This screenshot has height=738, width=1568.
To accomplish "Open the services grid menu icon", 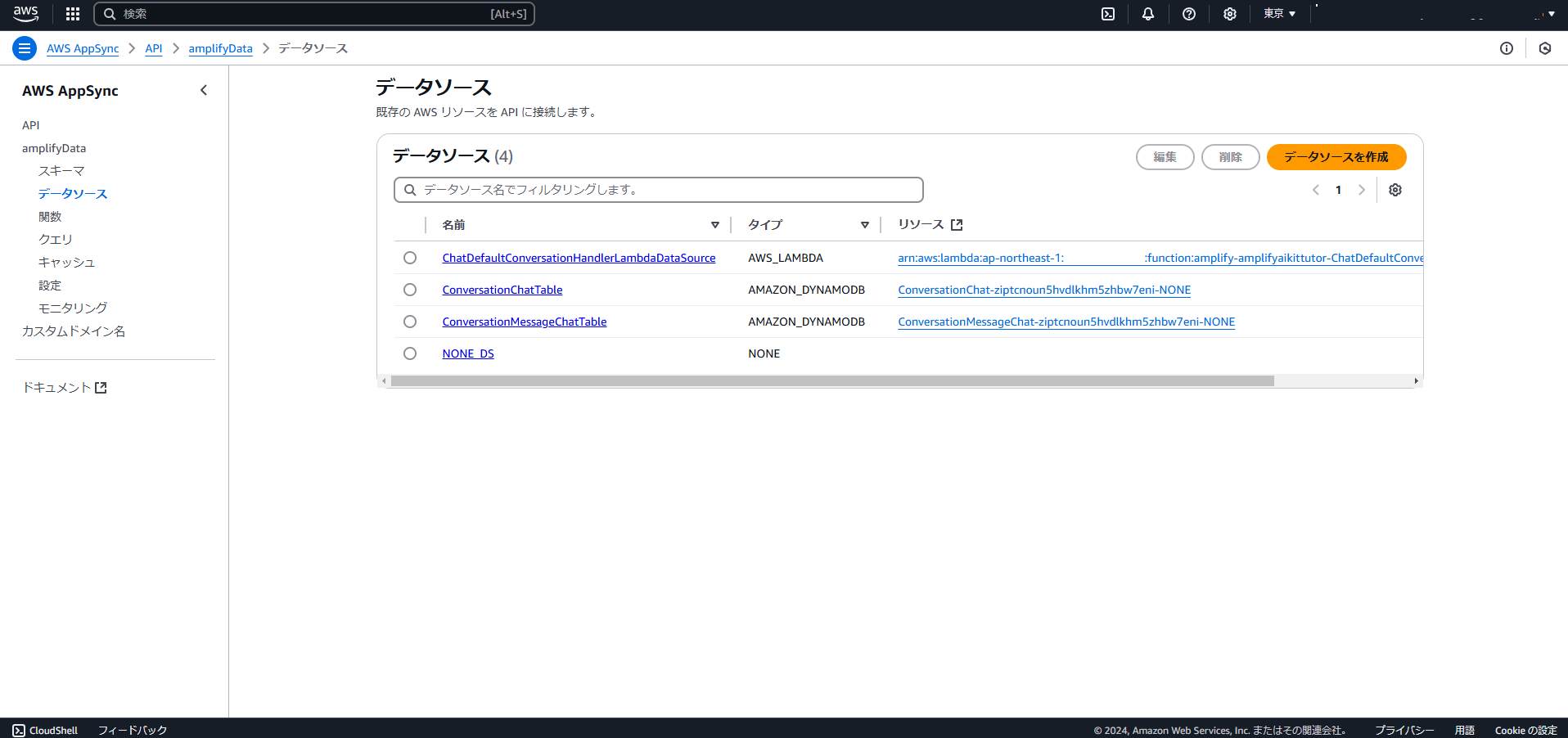I will tap(73, 14).
